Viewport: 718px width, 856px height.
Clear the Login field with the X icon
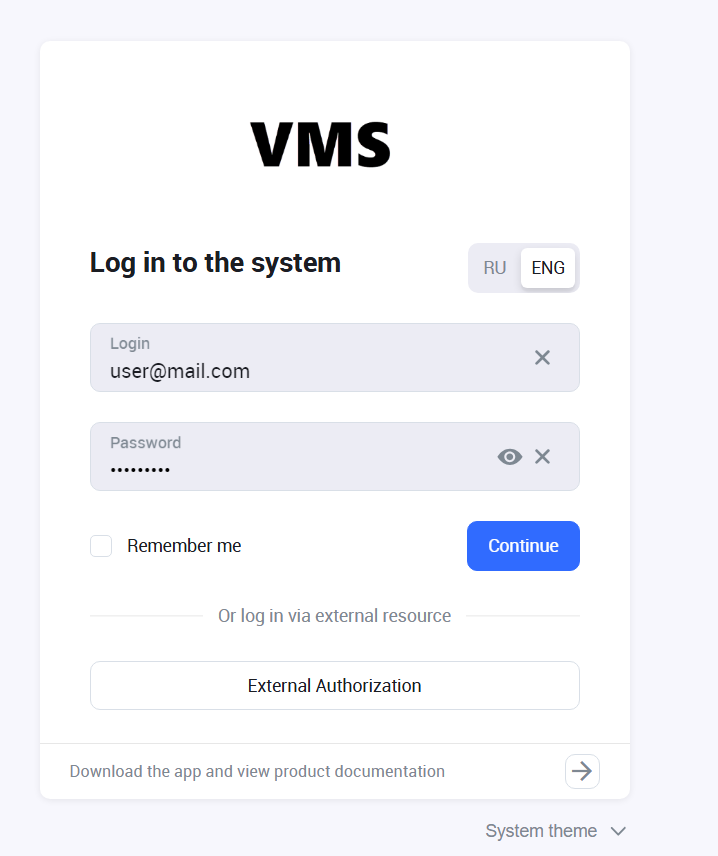(x=542, y=357)
